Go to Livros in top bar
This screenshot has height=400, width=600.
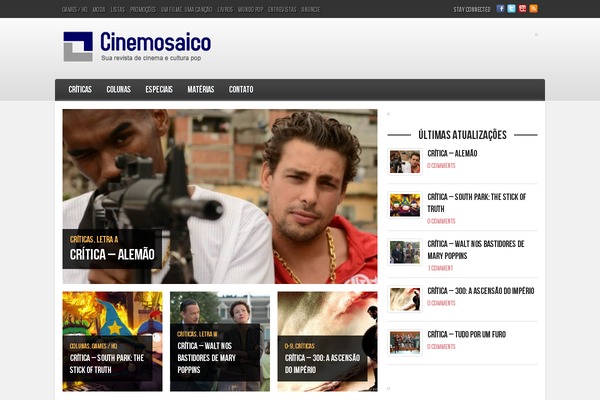click(x=225, y=10)
